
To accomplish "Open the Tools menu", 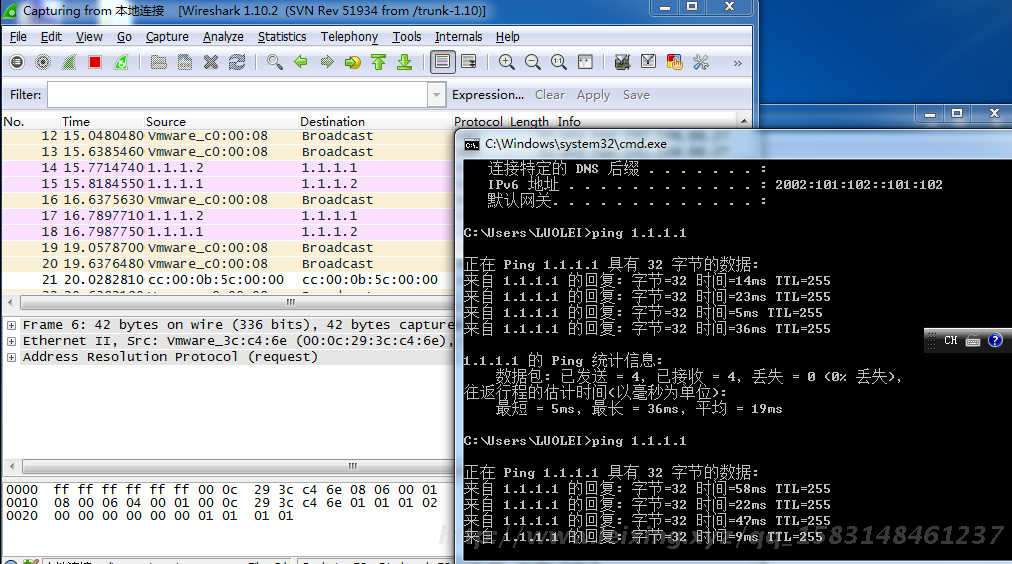I will (x=407, y=37).
